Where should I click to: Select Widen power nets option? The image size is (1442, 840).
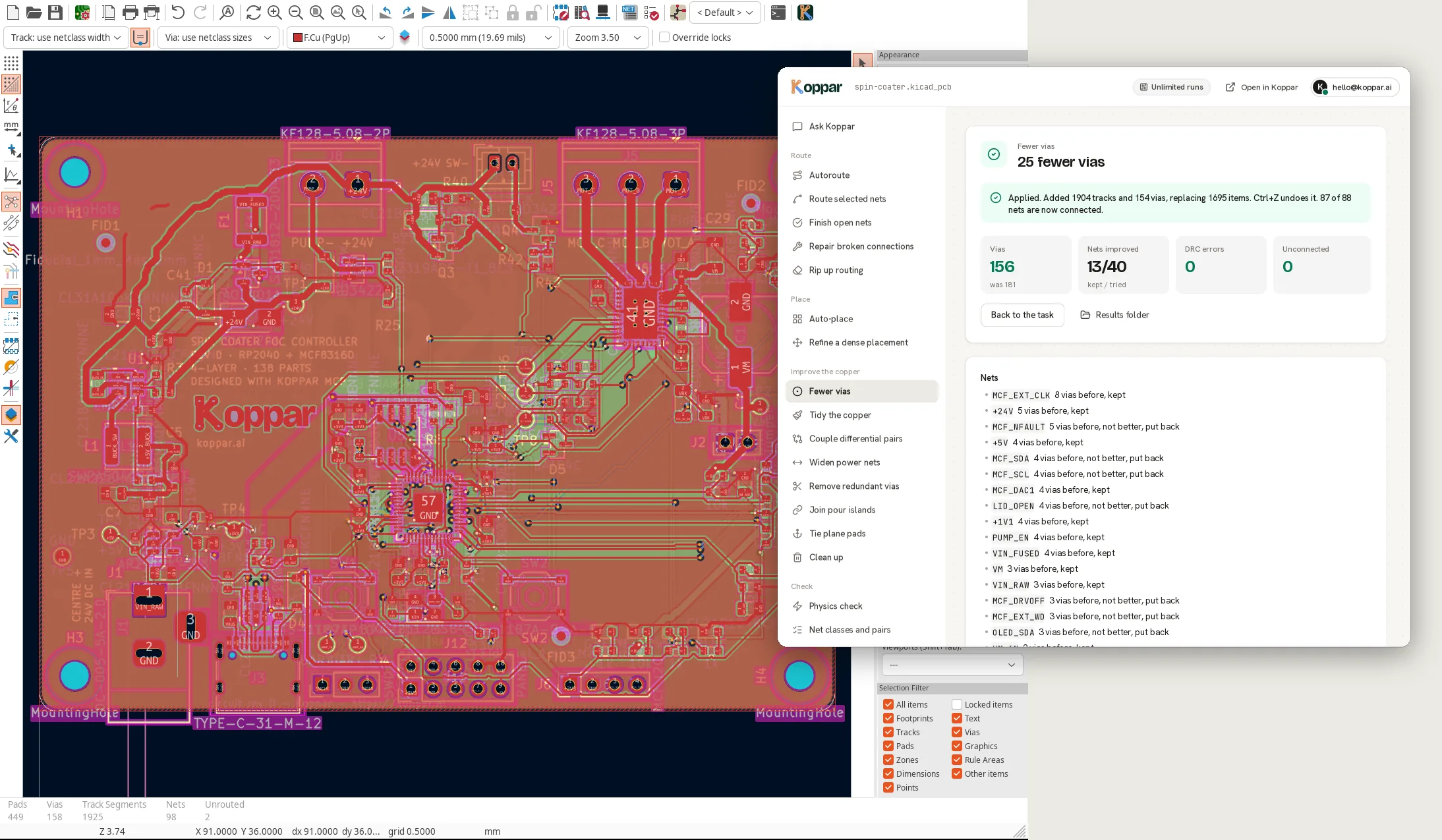(861, 462)
